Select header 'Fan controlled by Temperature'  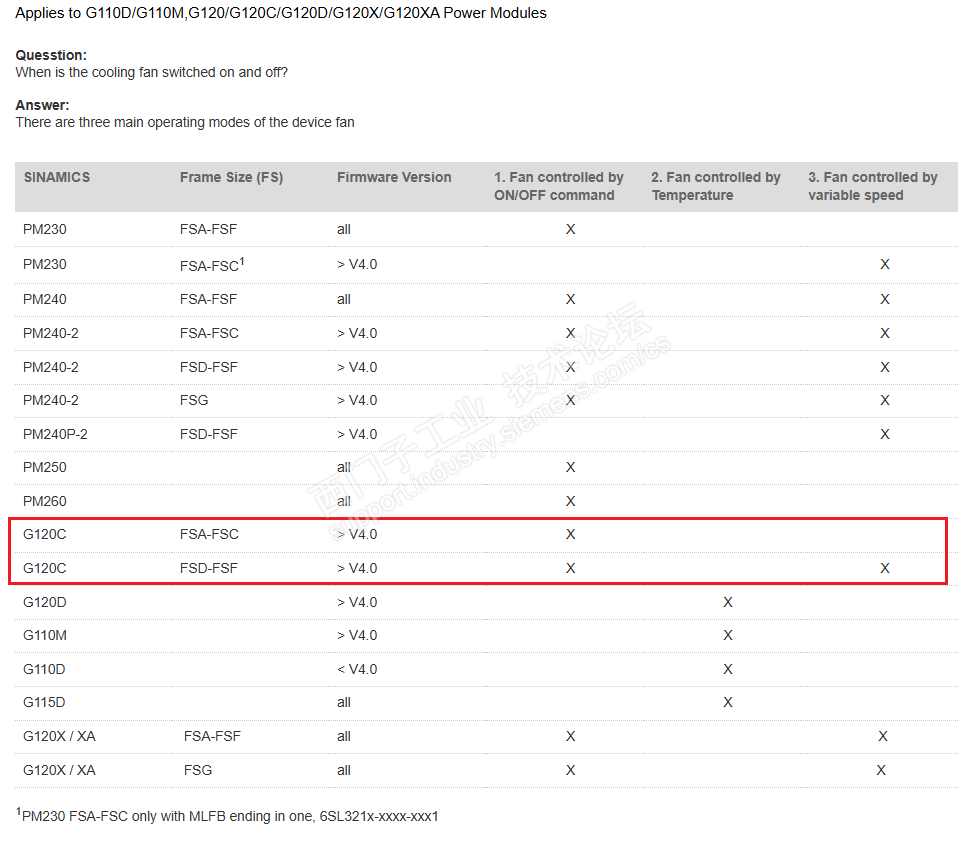tap(716, 186)
